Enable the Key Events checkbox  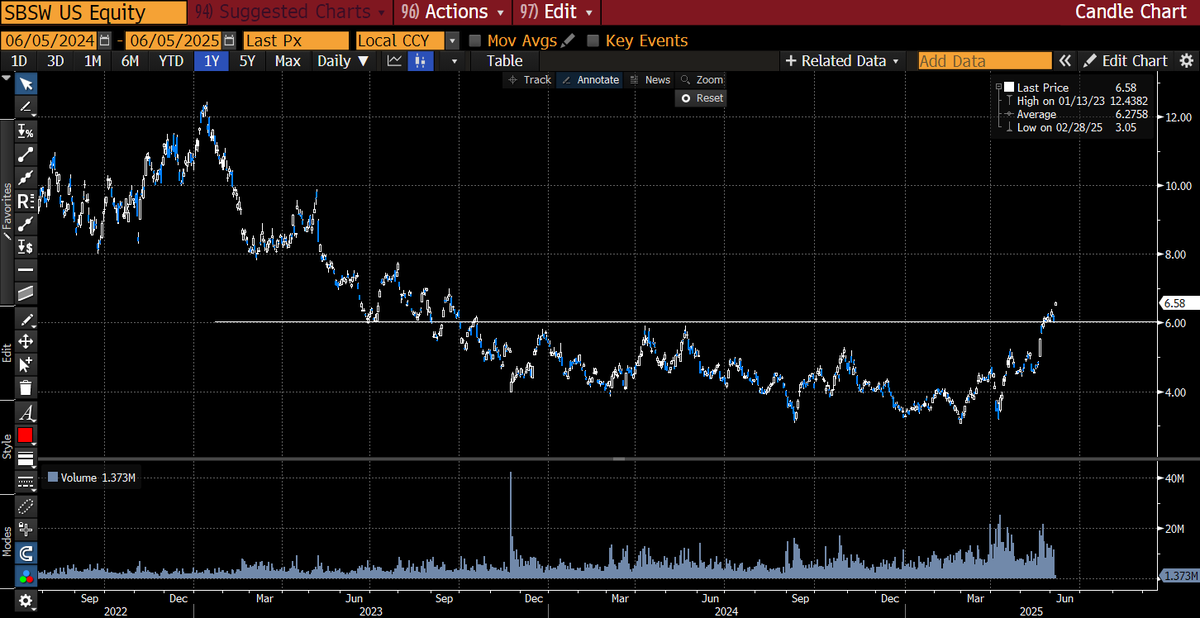click(x=593, y=41)
